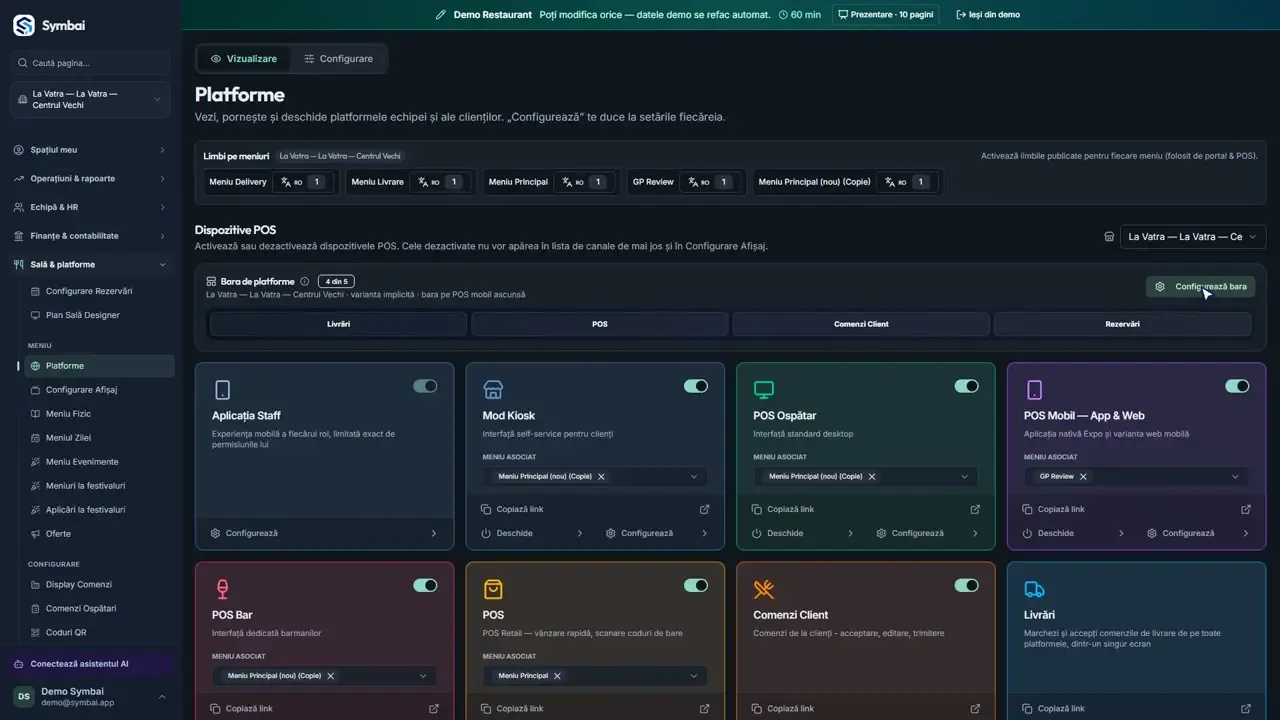This screenshot has width=1280, height=720.
Task: Select the Vizualizare tab
Action: coord(243,59)
